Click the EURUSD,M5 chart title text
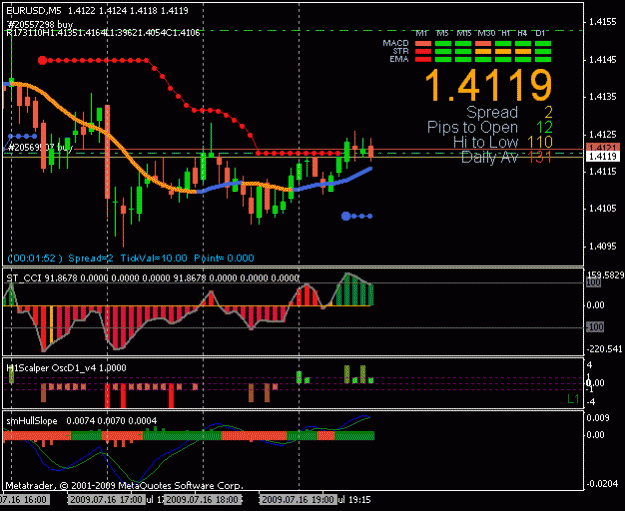The width and height of the screenshot is (625, 511). pos(34,11)
